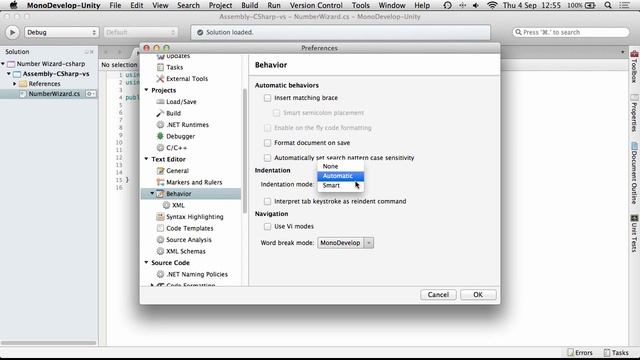Click OK in Preferences dialog
Viewport: 640px width, 360px height.
tap(478, 295)
